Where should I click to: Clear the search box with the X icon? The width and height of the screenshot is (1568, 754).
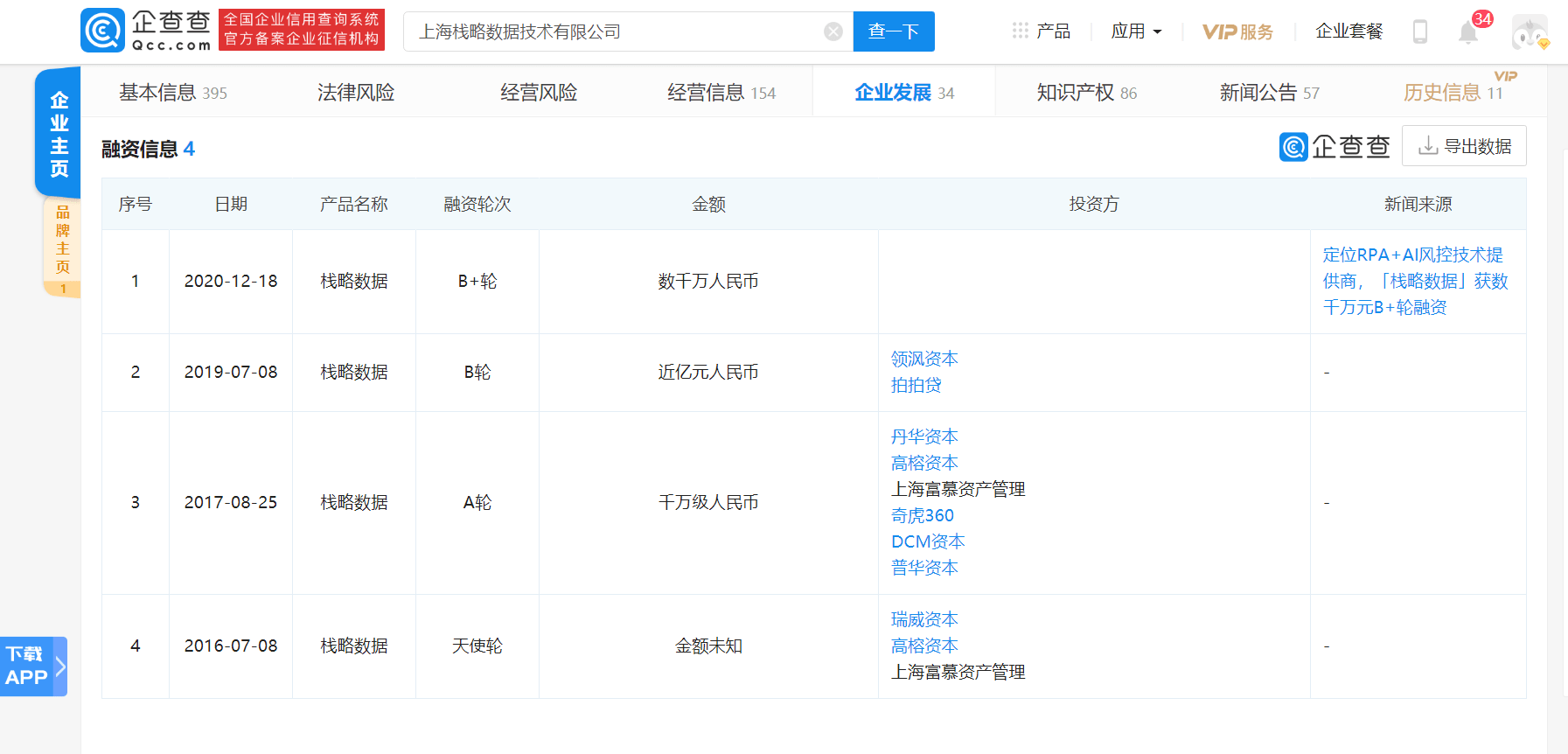click(x=833, y=31)
